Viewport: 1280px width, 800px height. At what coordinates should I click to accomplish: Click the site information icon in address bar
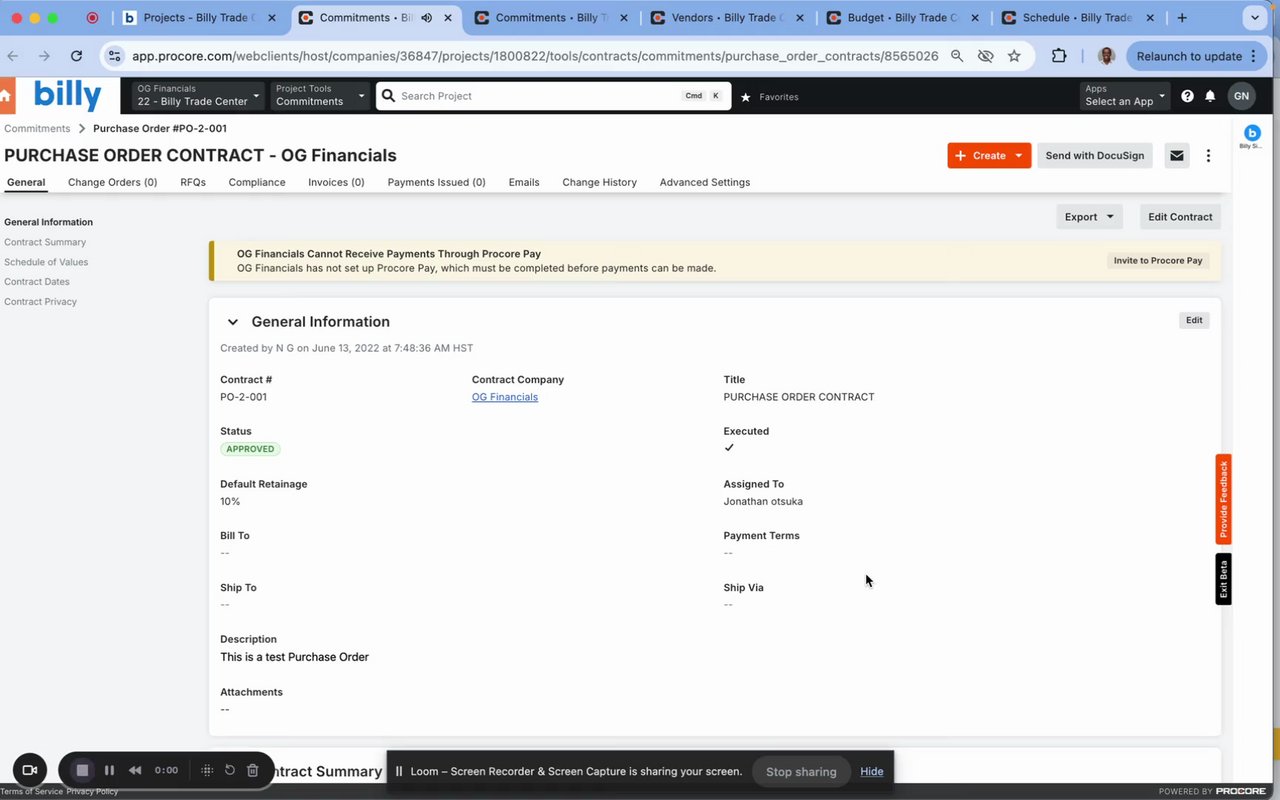pos(114,56)
